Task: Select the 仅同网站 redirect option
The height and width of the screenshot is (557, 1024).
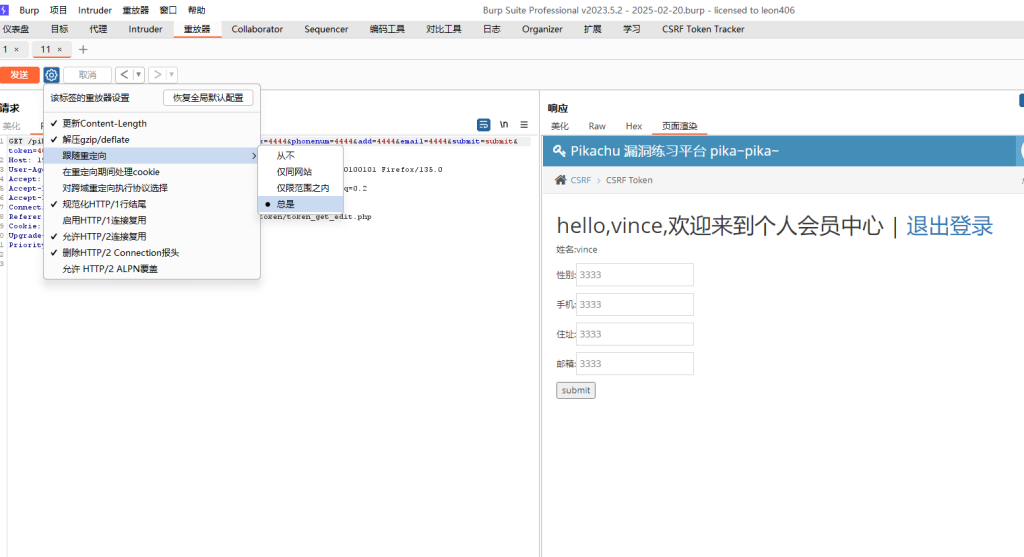Action: tap(300, 172)
